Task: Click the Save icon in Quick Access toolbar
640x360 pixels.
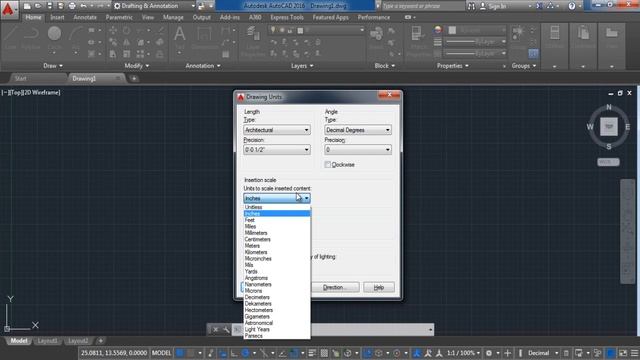Action: [49, 6]
